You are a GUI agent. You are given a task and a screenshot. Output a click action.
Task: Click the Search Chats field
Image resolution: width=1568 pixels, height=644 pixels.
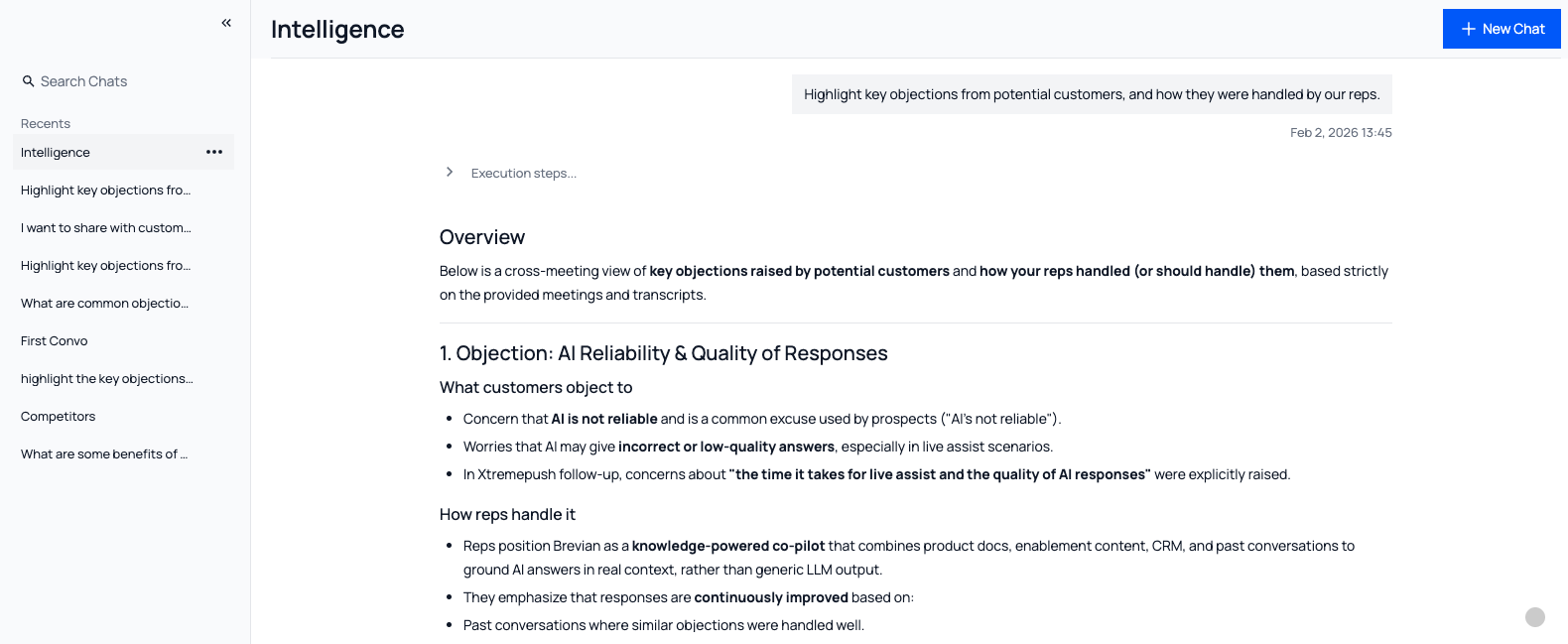click(82, 80)
